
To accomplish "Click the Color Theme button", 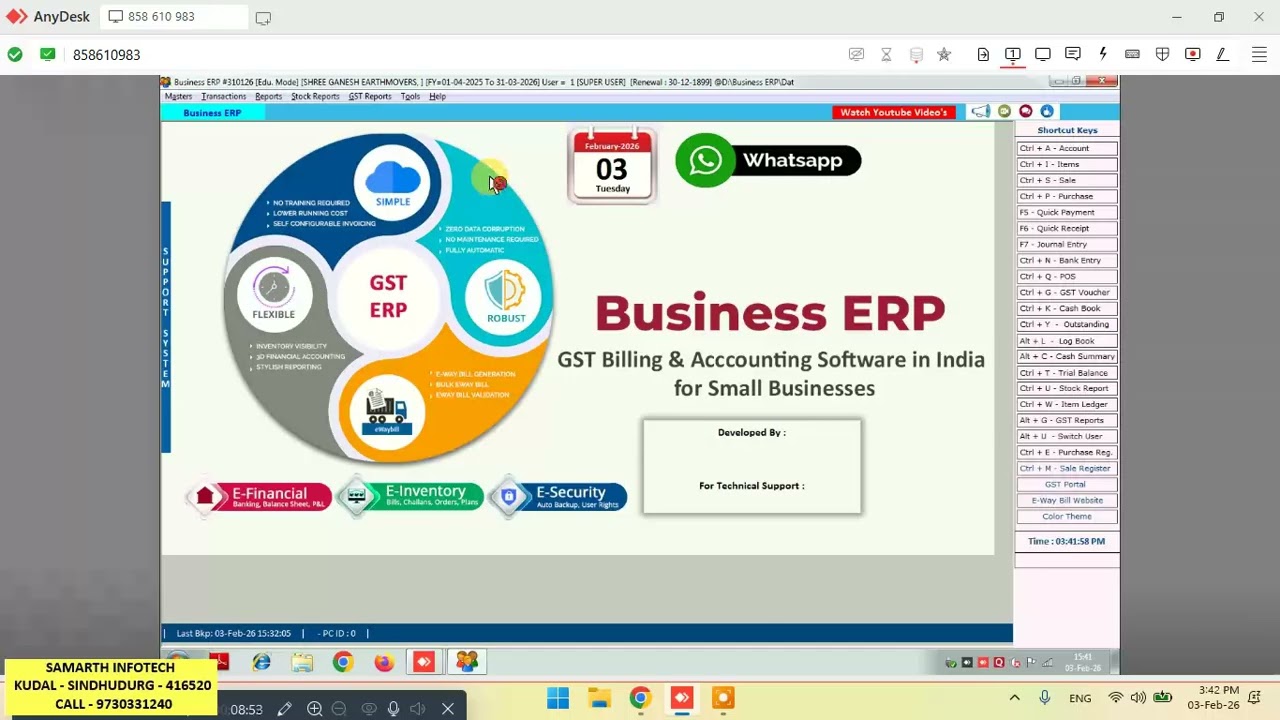I will (x=1067, y=516).
